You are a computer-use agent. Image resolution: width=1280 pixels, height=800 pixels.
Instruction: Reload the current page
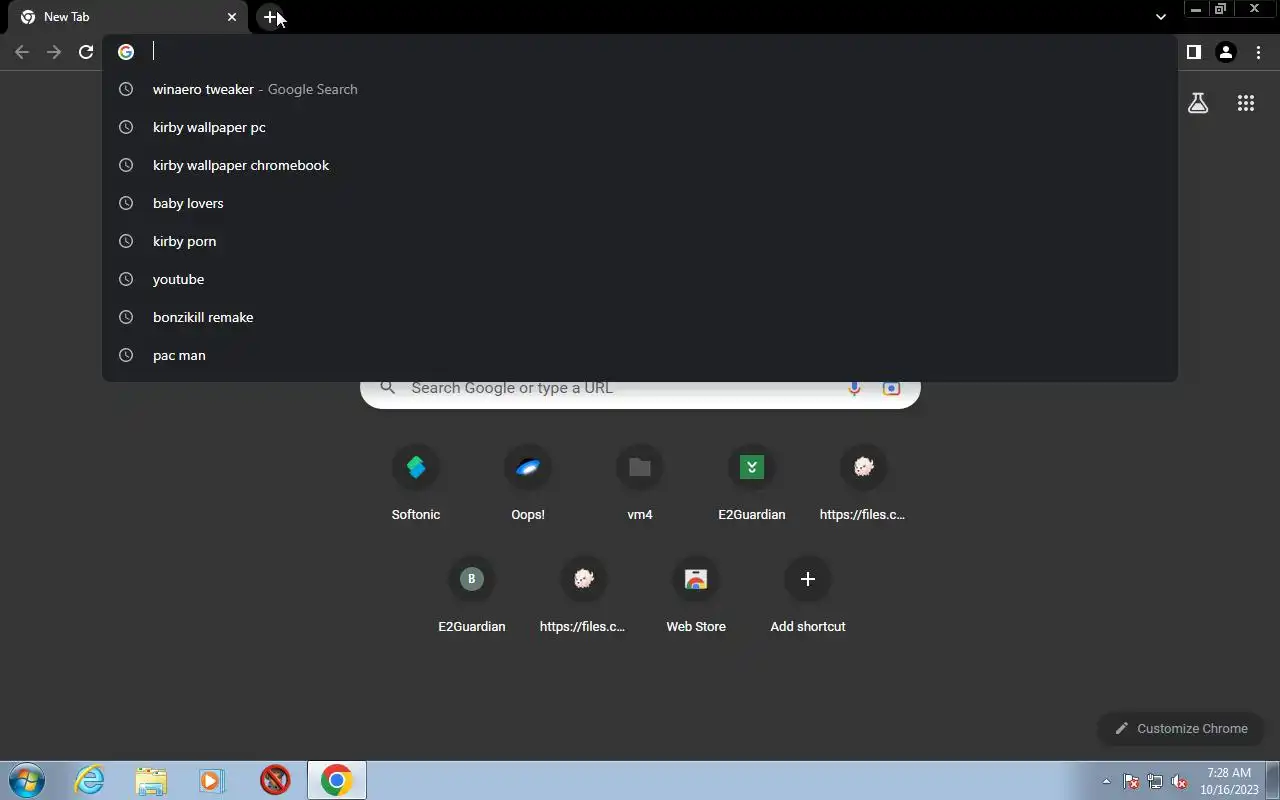click(x=86, y=52)
